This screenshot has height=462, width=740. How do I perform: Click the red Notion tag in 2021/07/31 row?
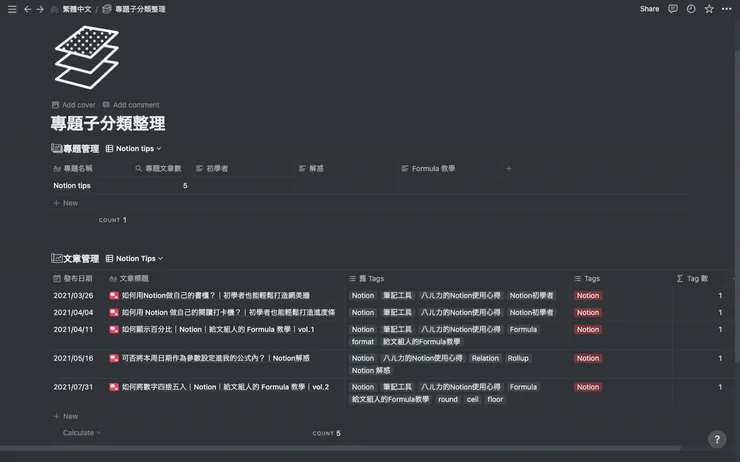pyautogui.click(x=588, y=387)
